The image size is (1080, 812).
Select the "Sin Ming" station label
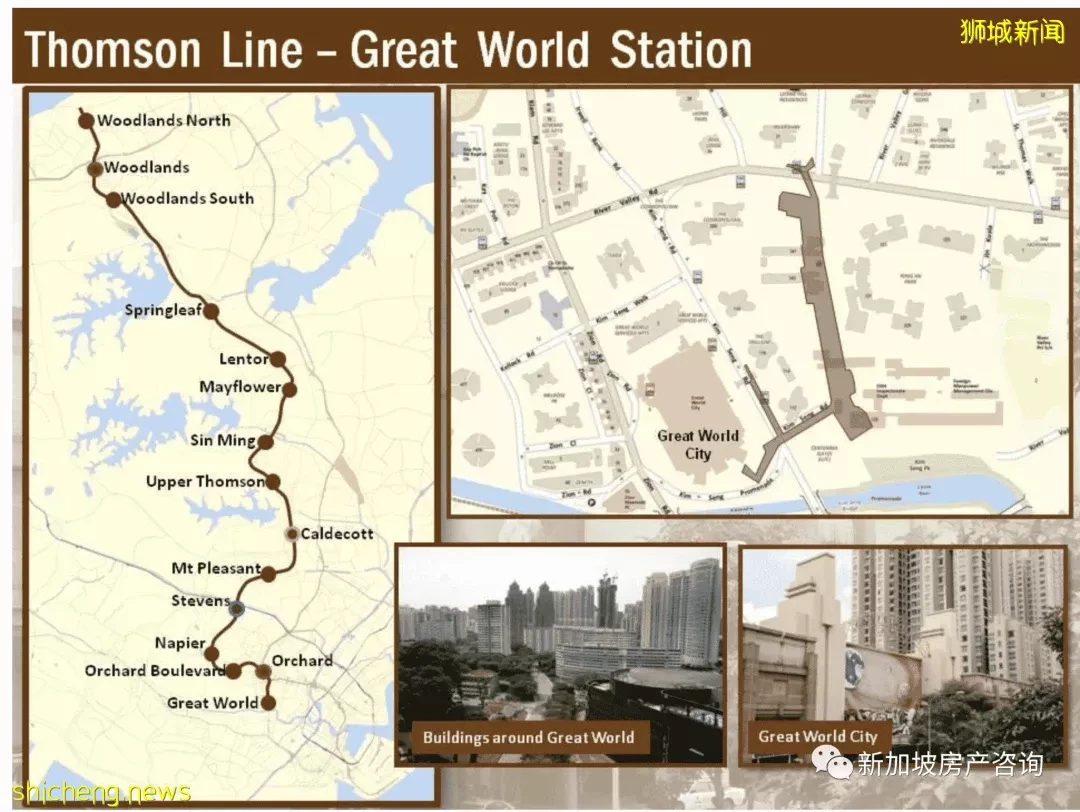coord(223,440)
